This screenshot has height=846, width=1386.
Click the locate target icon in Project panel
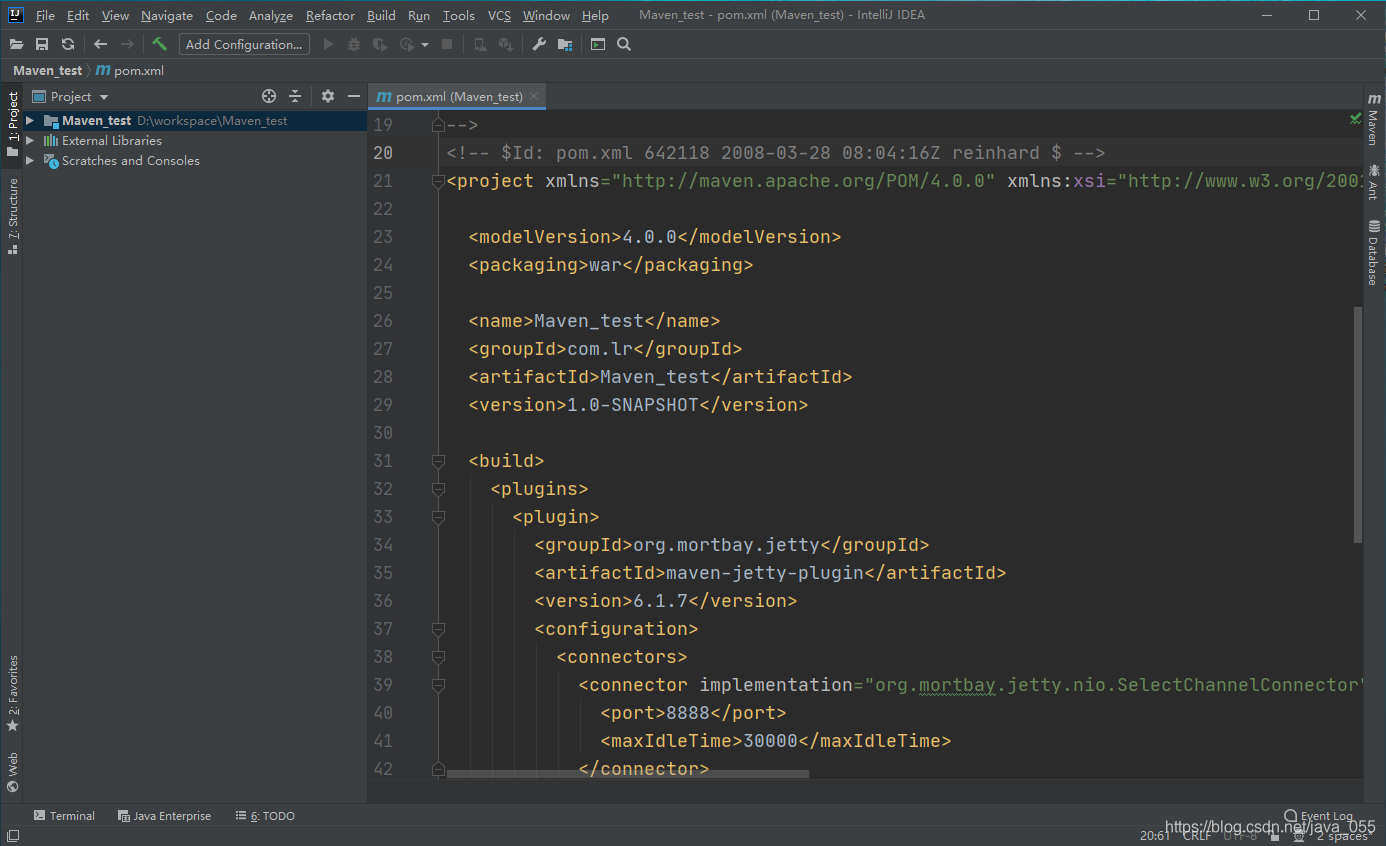click(x=269, y=96)
